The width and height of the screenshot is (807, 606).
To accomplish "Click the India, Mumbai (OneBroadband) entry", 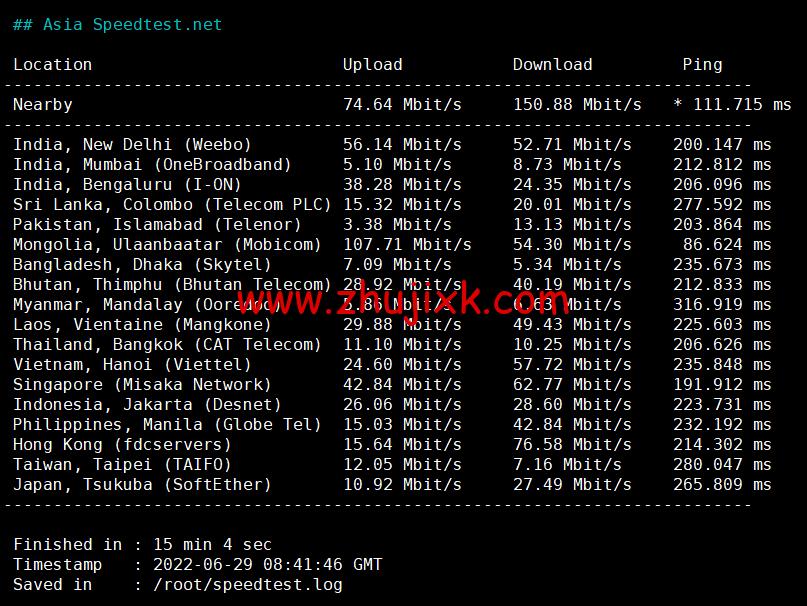I will pyautogui.click(x=152, y=165).
